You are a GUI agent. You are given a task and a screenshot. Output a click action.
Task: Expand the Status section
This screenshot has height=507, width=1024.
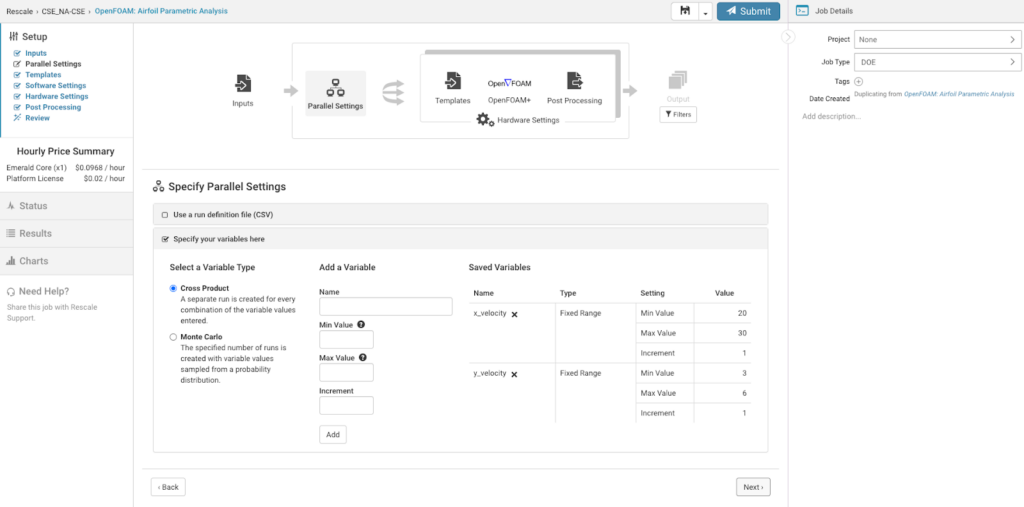67,206
